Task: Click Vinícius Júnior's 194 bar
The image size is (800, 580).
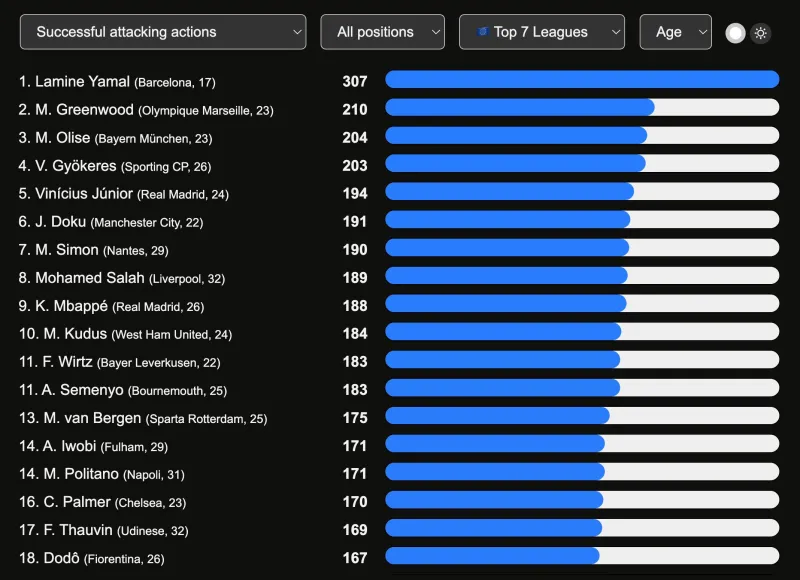Action: (582, 192)
